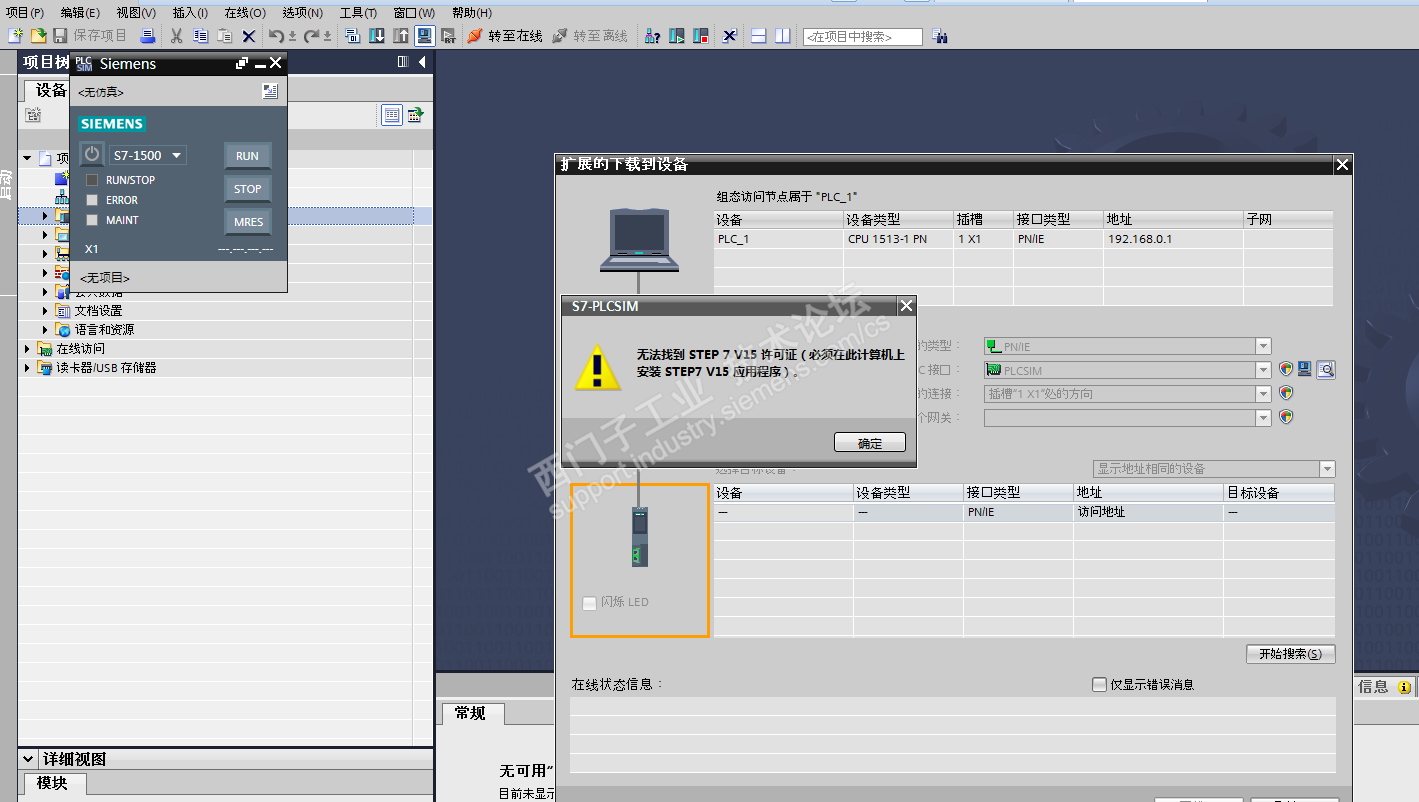Toggle the 闪烁 LED checkbox
This screenshot has width=1419, height=802.
click(589, 603)
